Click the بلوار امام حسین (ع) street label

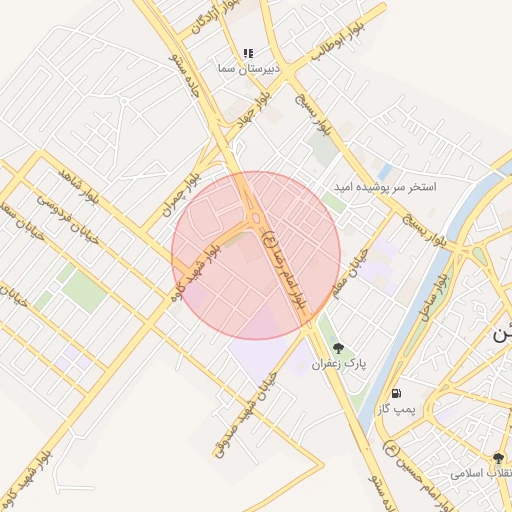pyautogui.click(x=416, y=477)
